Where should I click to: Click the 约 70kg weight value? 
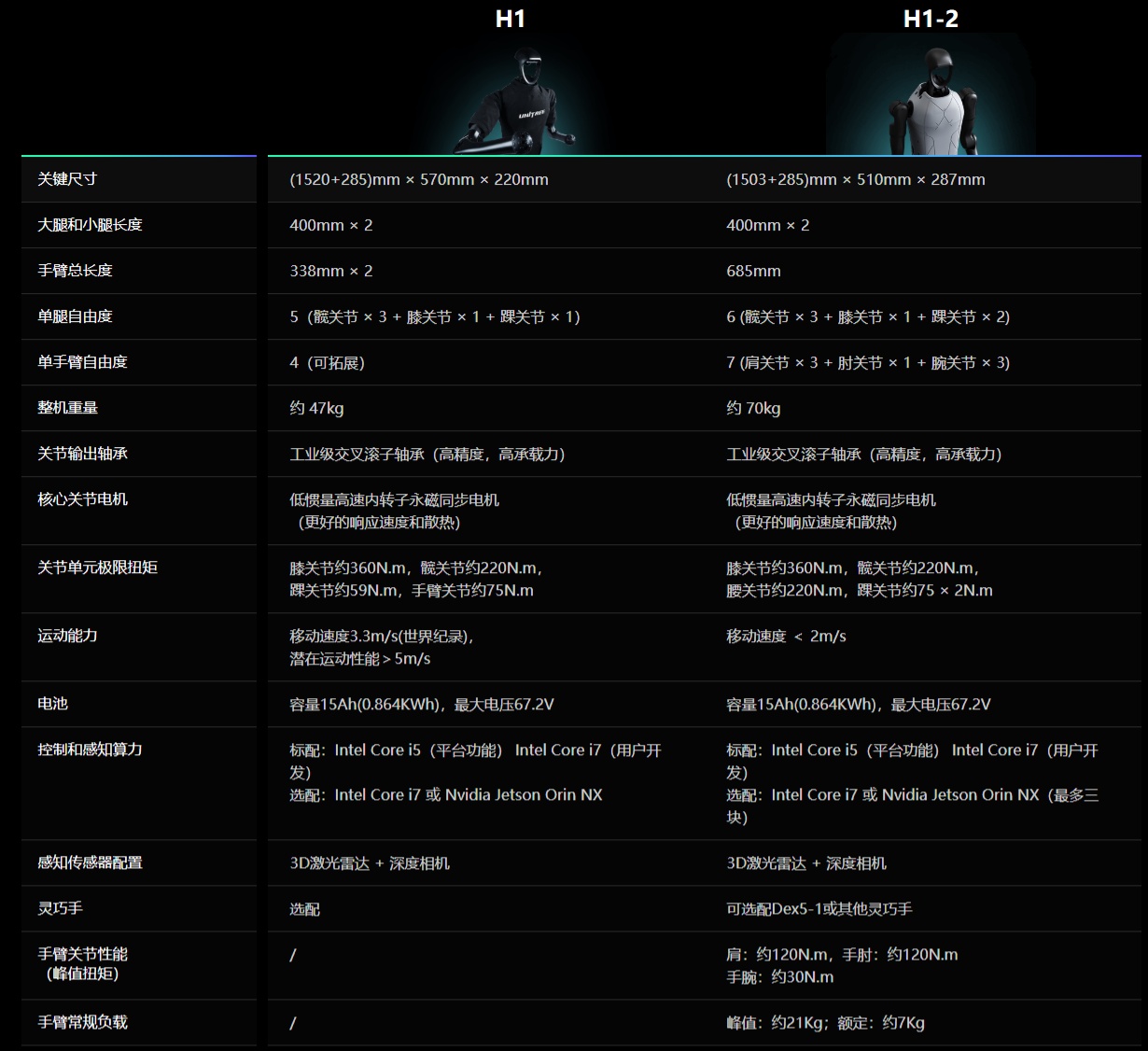point(753,408)
